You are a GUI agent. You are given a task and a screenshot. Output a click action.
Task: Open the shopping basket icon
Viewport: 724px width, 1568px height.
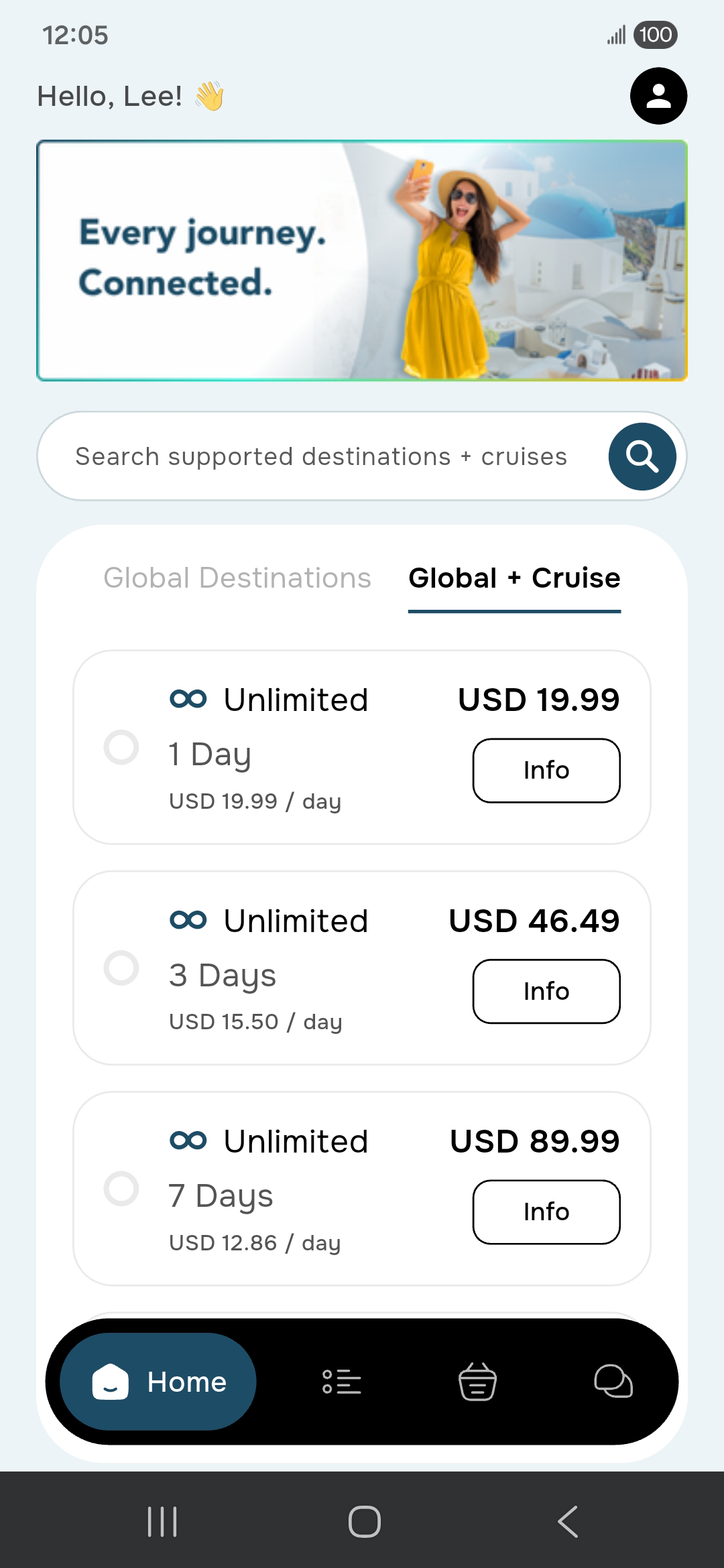point(477,1382)
